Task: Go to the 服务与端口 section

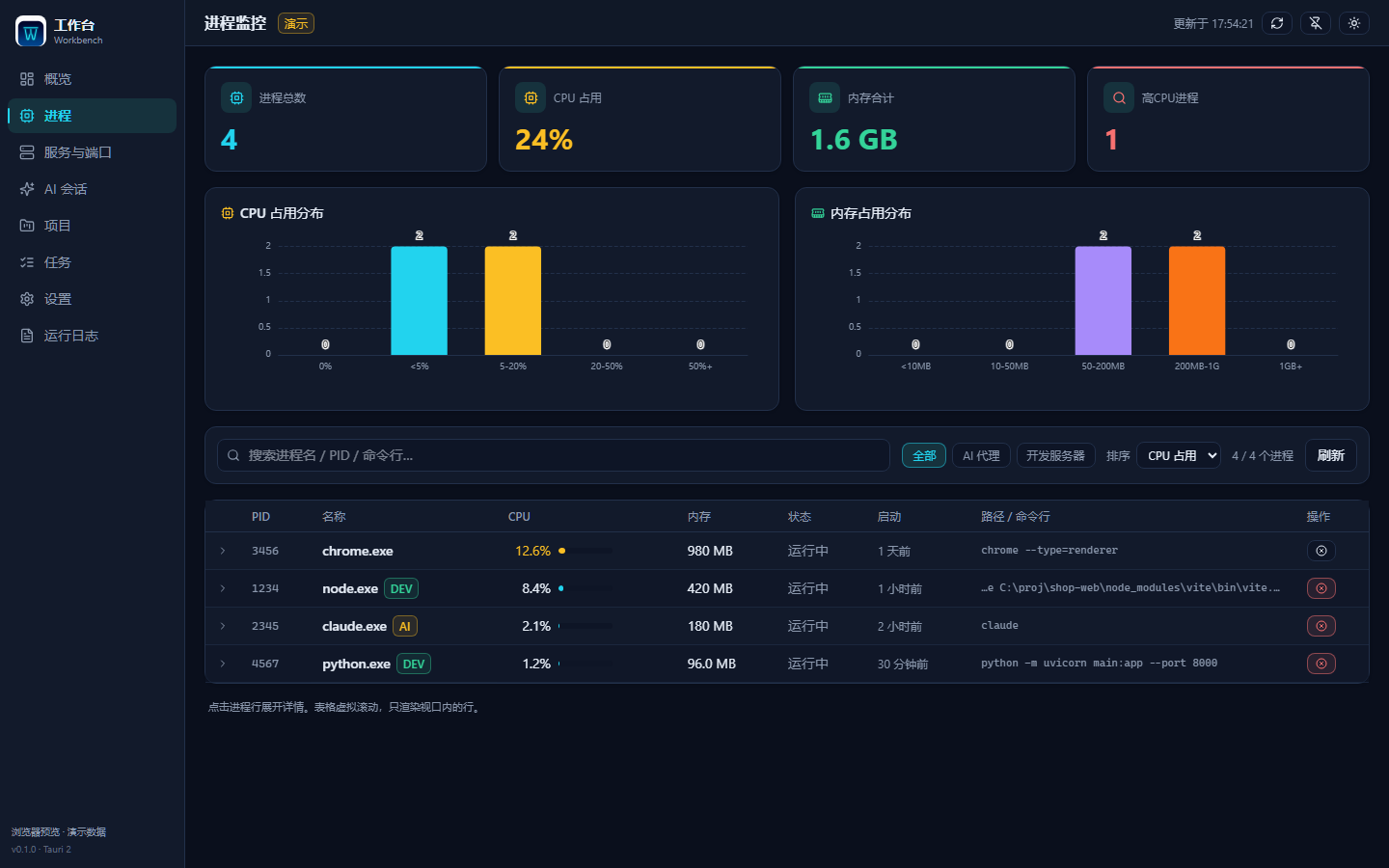Action: click(92, 152)
